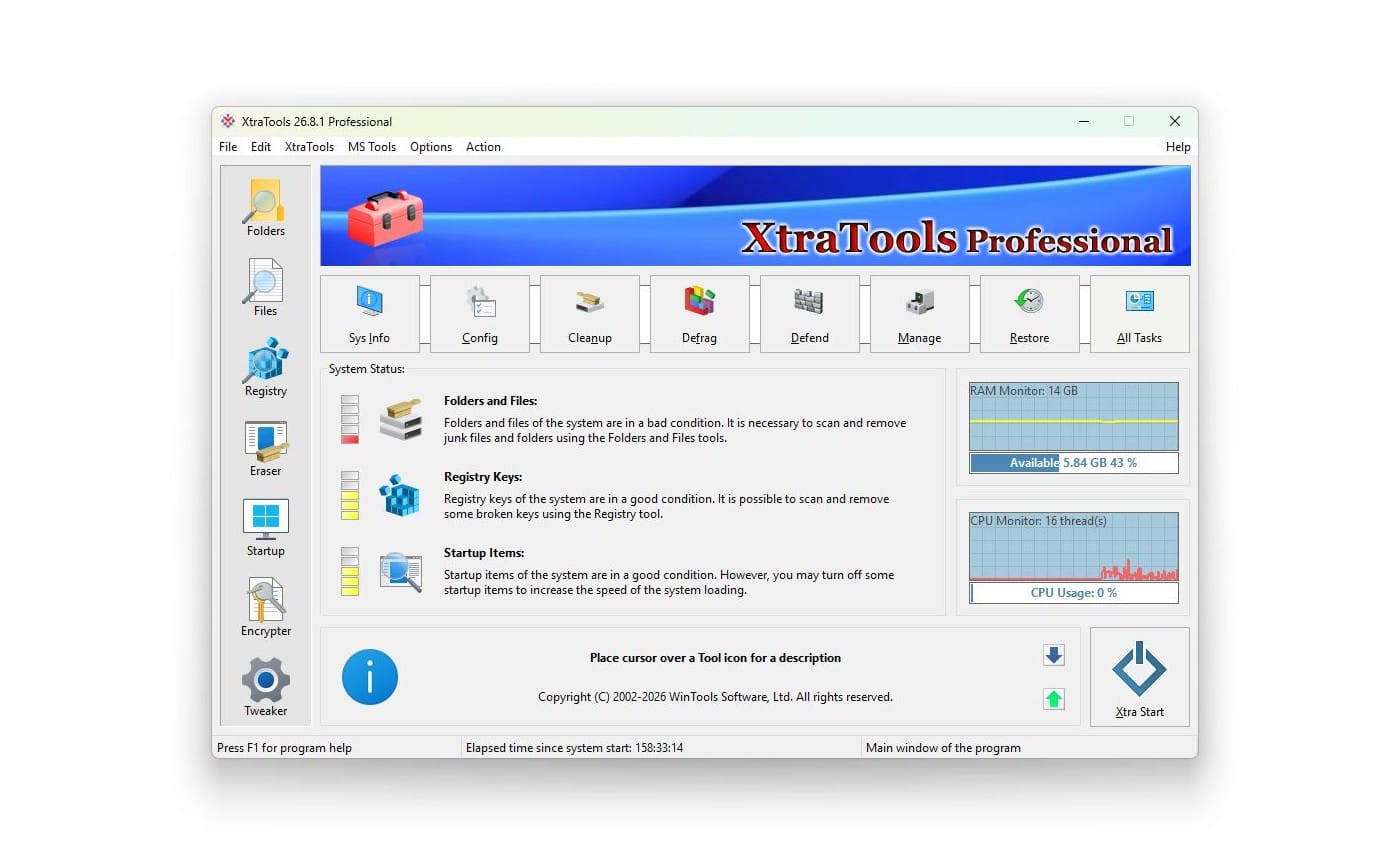Click the copyright WinTools Software text
1389x868 pixels.
tap(715, 697)
